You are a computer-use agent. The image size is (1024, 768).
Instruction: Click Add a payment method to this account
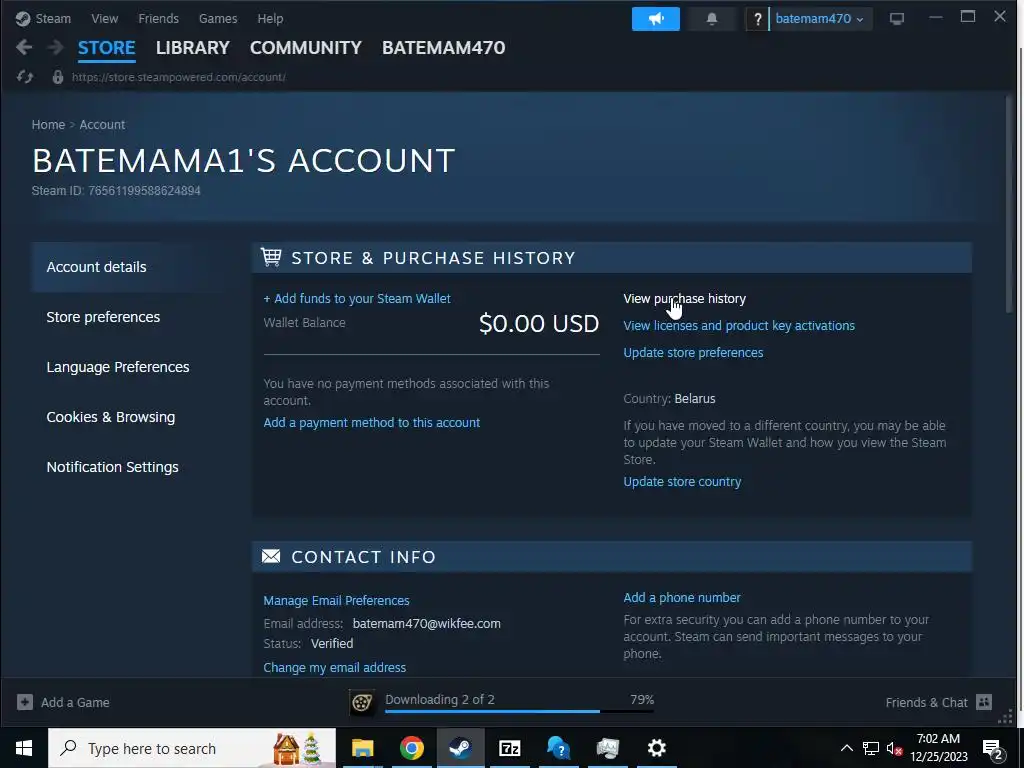click(x=372, y=423)
